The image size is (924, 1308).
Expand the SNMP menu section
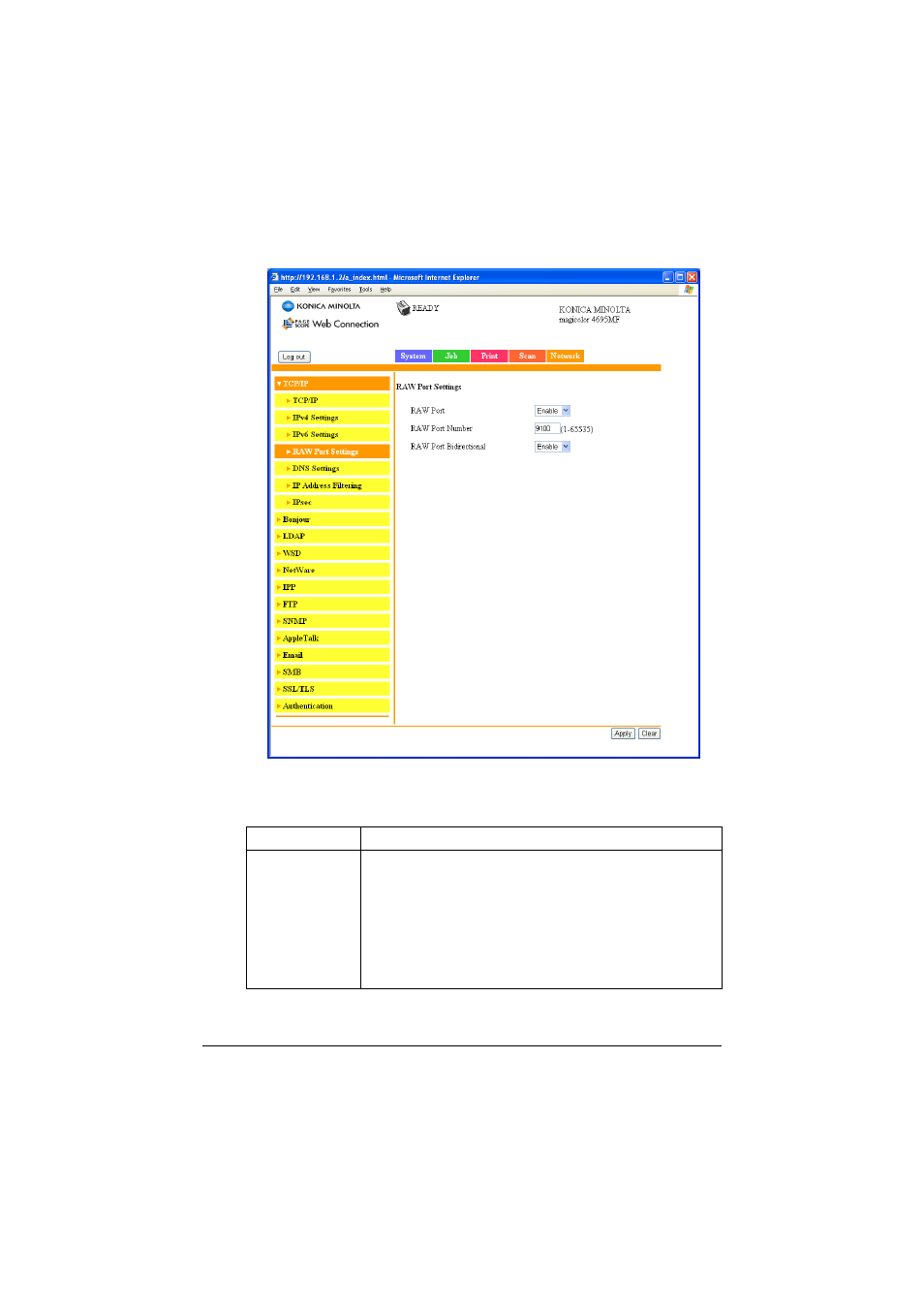pos(332,621)
